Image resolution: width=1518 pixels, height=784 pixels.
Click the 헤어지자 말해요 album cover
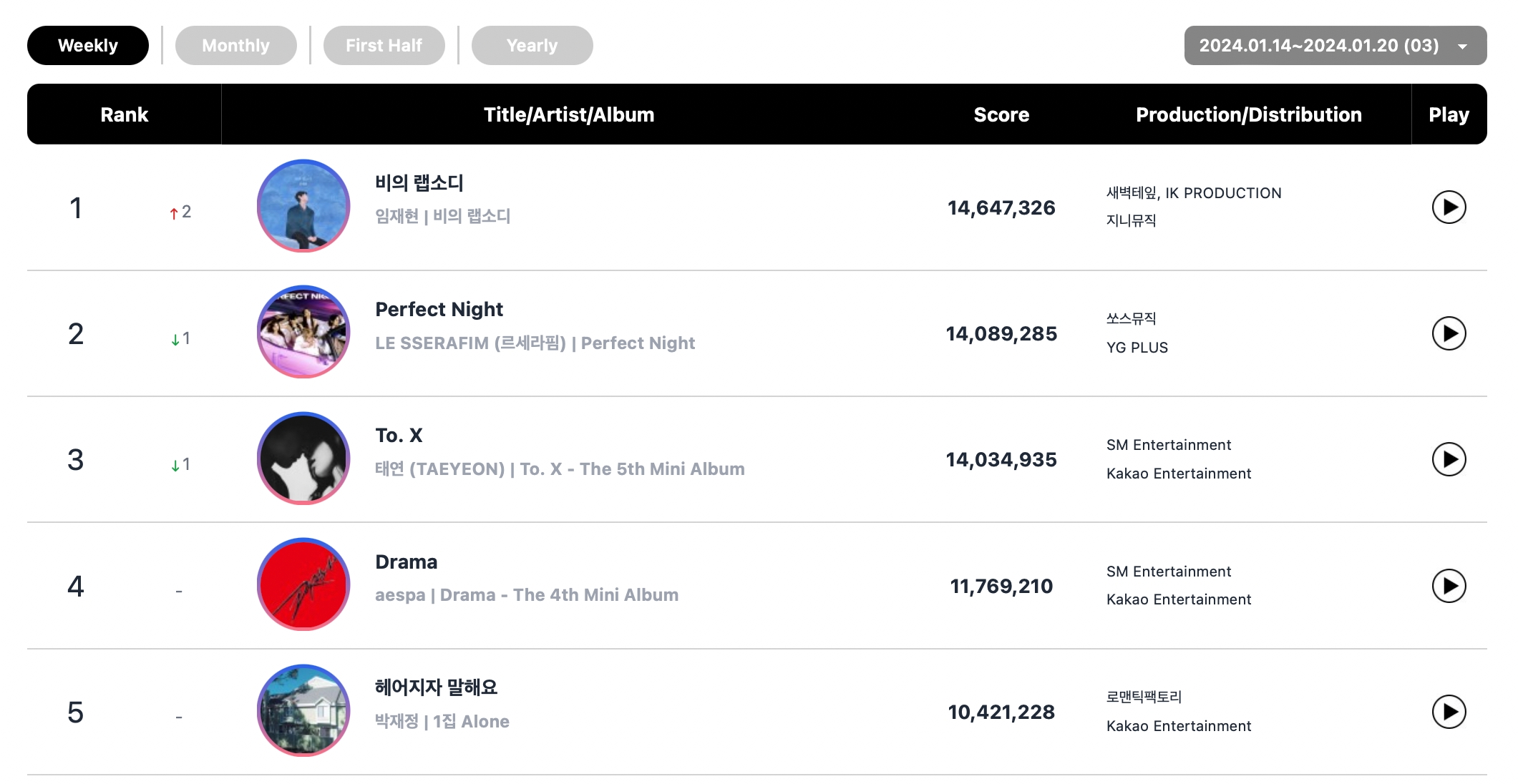coord(303,710)
